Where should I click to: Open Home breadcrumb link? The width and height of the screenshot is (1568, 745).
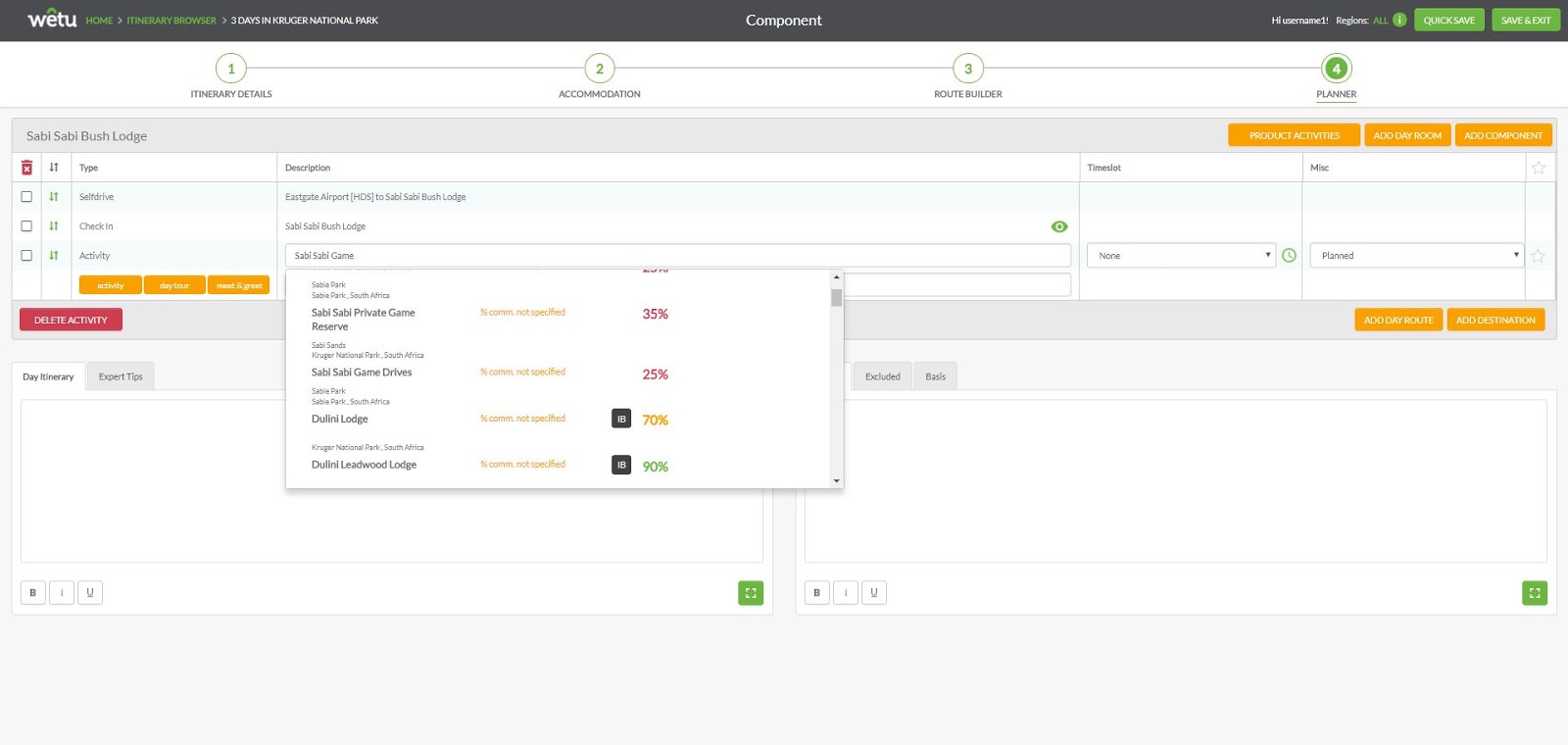coord(99,21)
